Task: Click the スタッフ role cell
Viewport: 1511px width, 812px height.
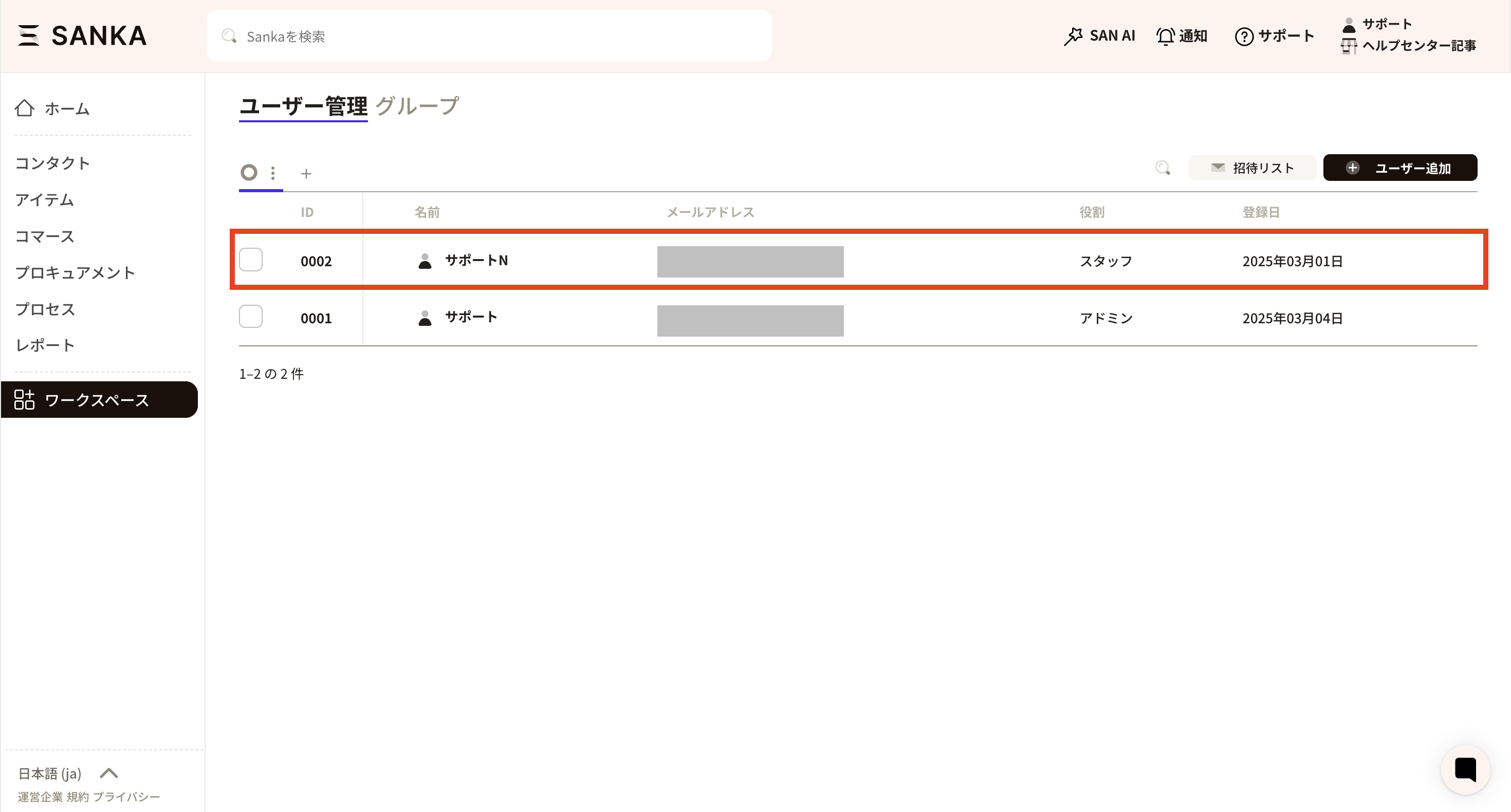Action: click(x=1105, y=261)
